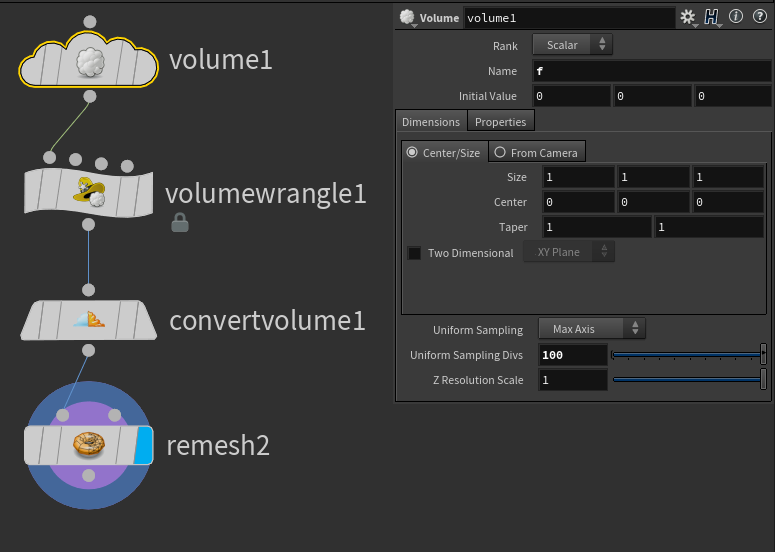
Task: Click the Center Y field
Action: [x=653, y=202]
